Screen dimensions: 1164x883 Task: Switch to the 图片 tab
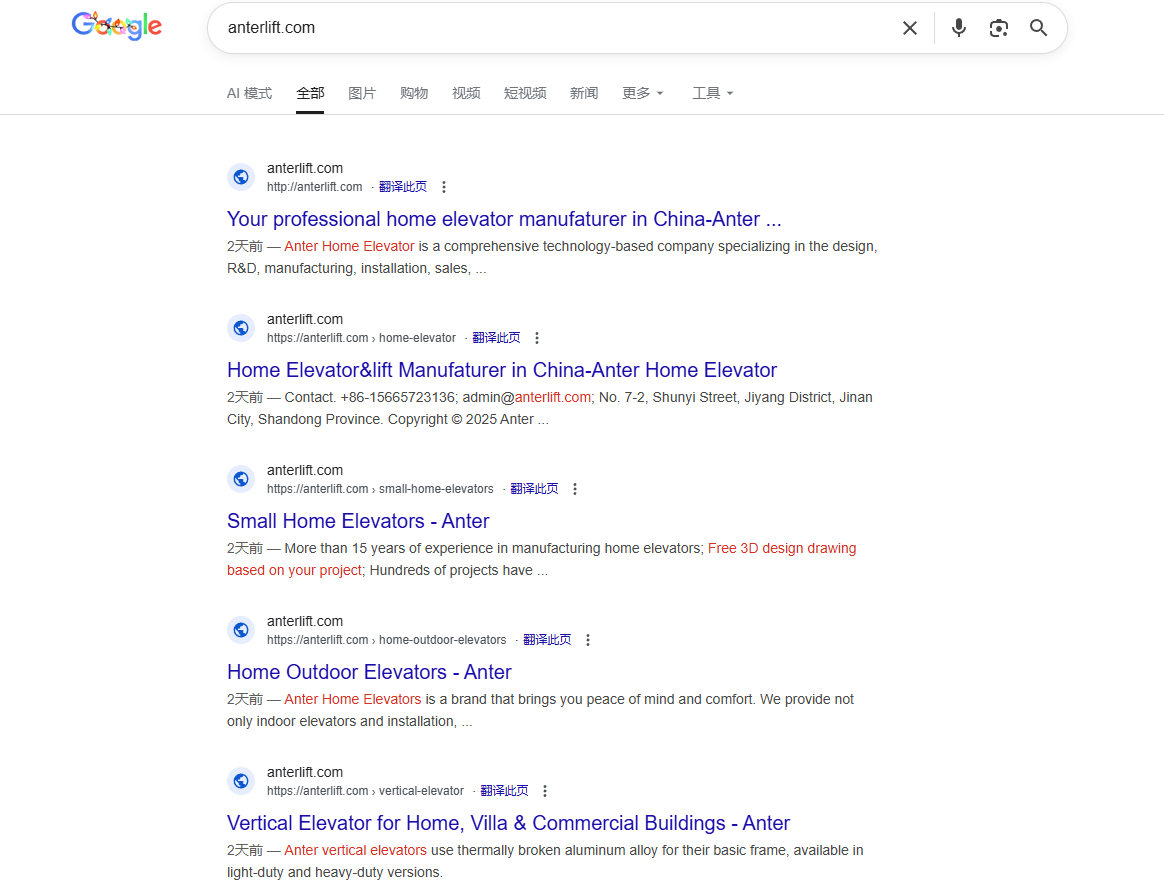coord(362,93)
